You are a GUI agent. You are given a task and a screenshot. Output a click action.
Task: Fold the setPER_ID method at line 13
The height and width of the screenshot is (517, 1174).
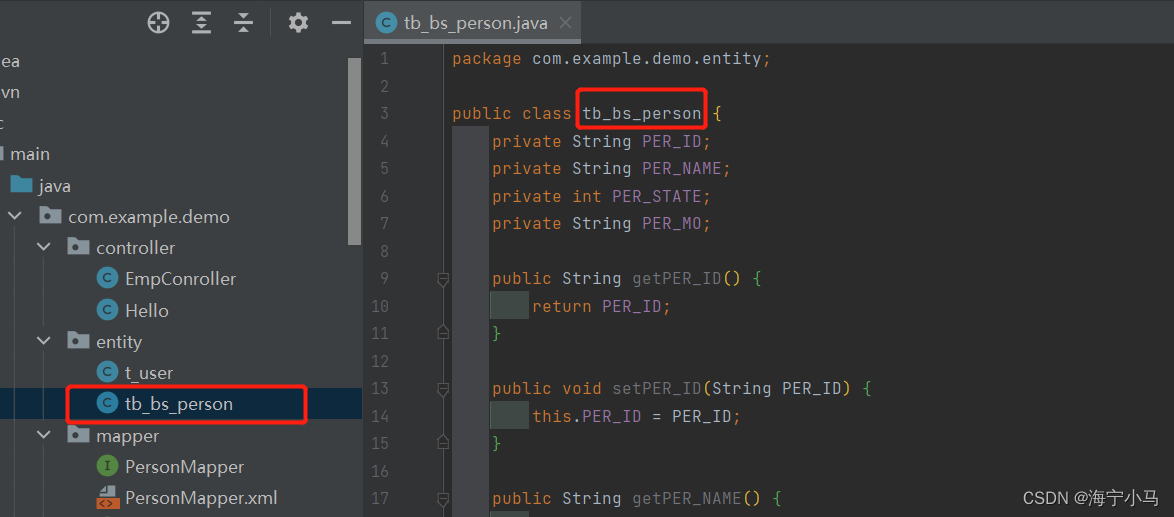point(442,388)
